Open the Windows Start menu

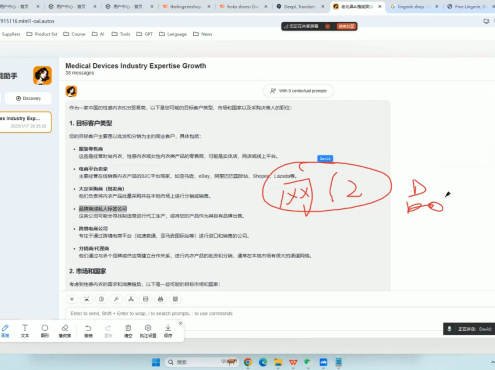pos(156,362)
